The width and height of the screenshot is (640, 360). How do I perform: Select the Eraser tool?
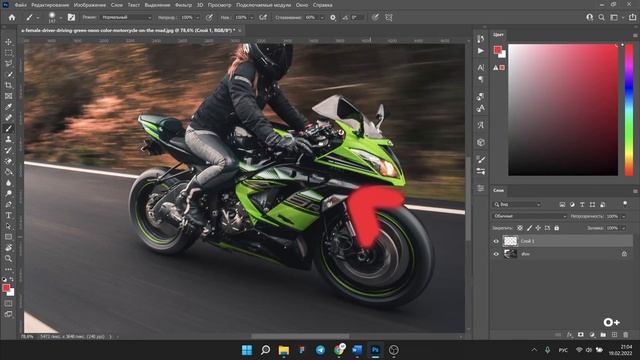(8, 161)
